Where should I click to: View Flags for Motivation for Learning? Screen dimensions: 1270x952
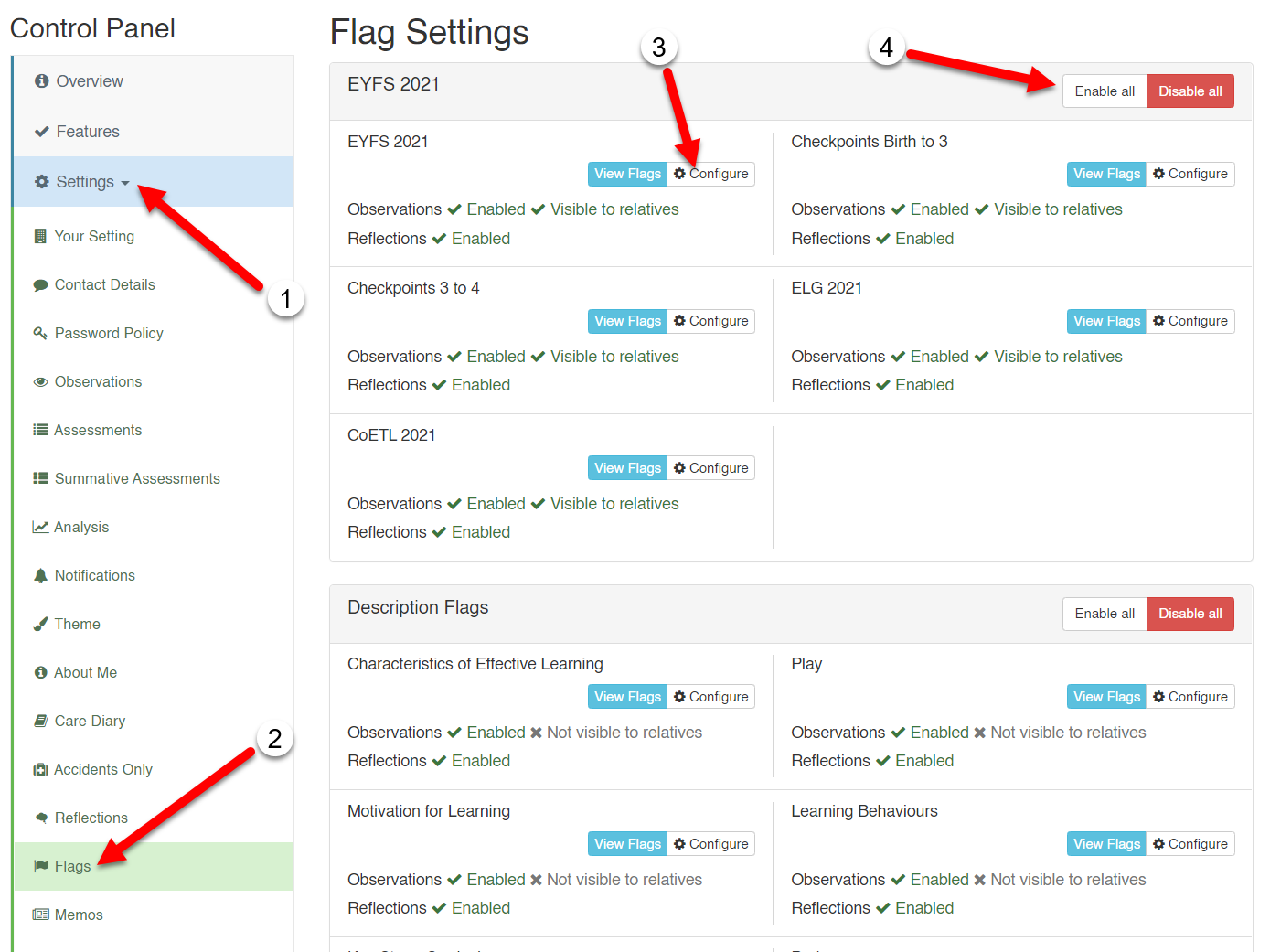627,844
